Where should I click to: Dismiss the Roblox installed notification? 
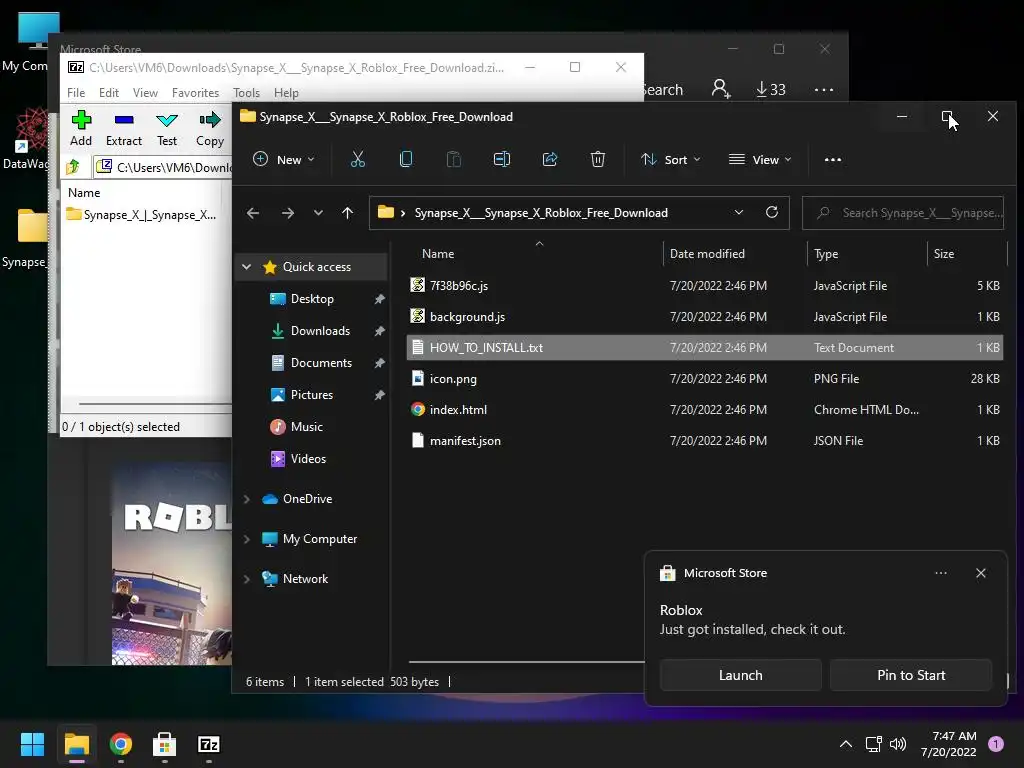click(981, 573)
